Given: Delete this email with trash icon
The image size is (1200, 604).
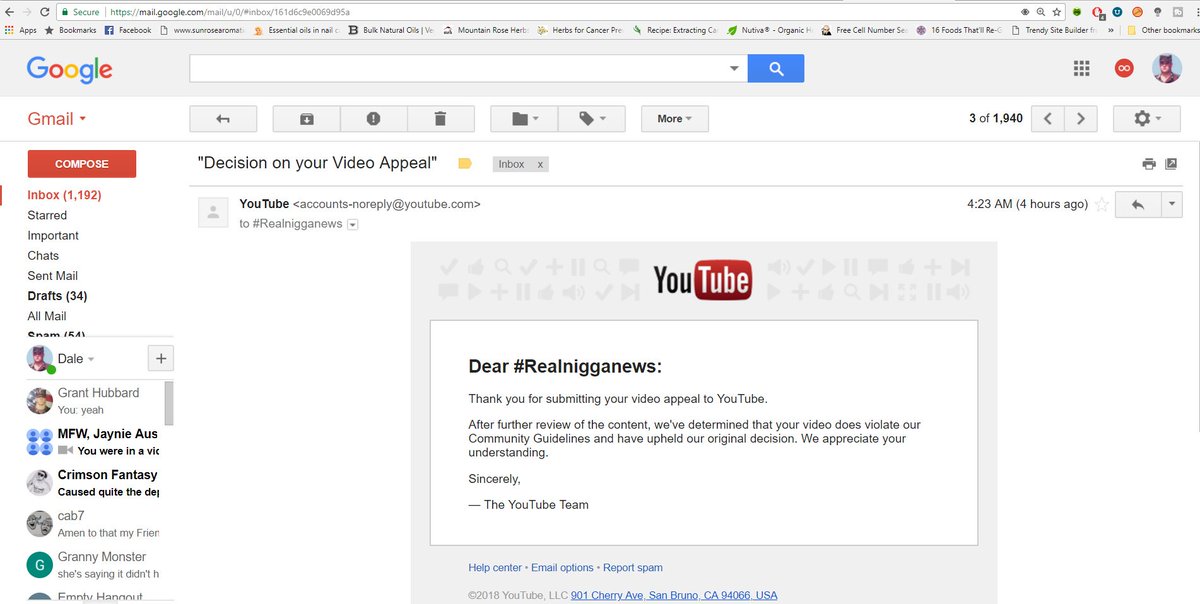Looking at the screenshot, I should pyautogui.click(x=440, y=119).
